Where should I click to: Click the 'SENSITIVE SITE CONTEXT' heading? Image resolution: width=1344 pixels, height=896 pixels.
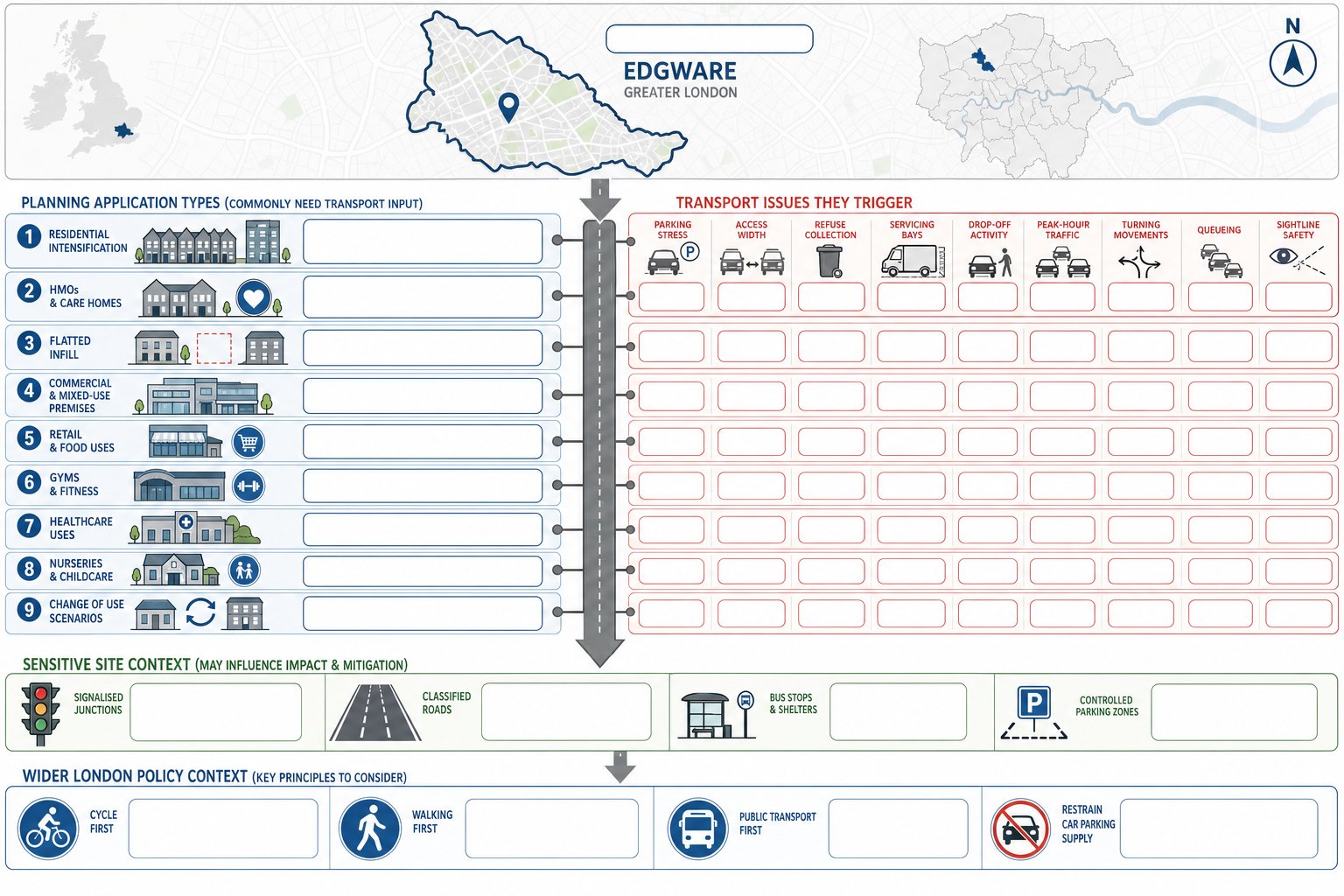[x=107, y=665]
